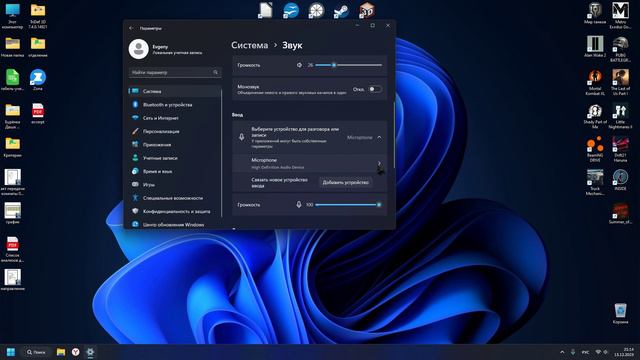Collapse the input device selection expander
The width and height of the screenshot is (640, 360).
pos(380,138)
